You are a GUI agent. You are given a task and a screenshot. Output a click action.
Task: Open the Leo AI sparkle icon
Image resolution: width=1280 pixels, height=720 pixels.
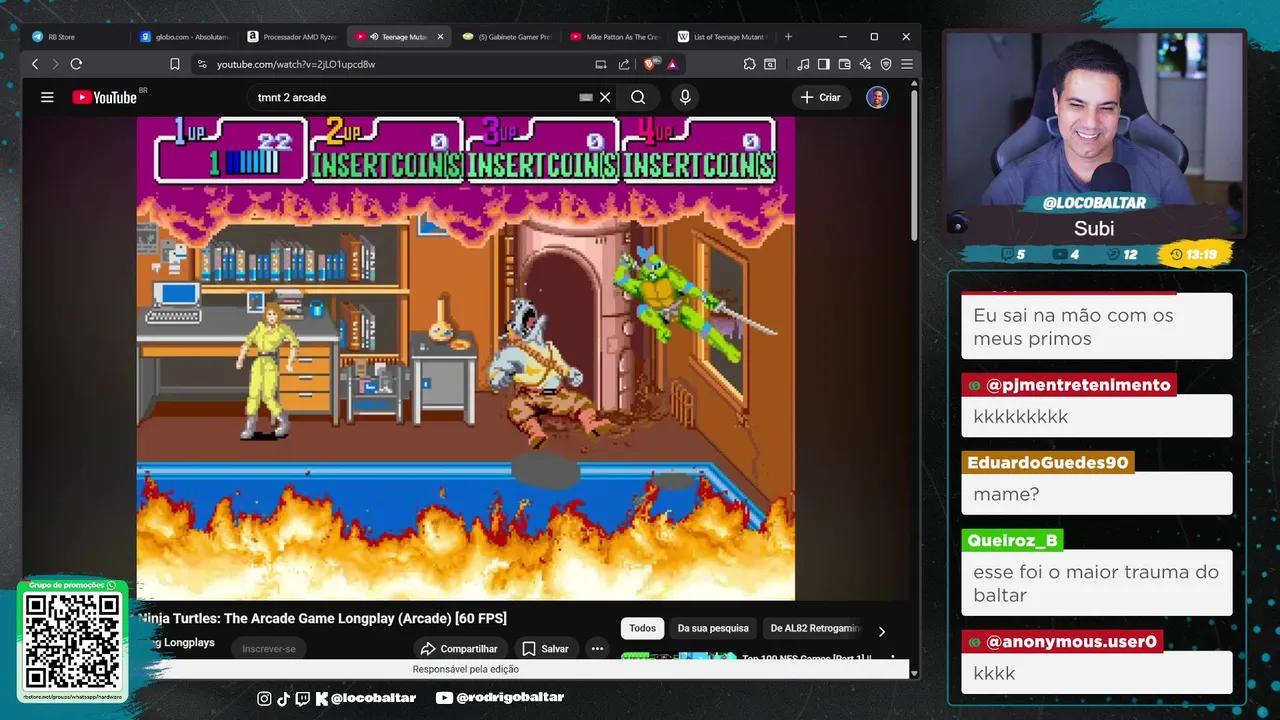point(865,64)
